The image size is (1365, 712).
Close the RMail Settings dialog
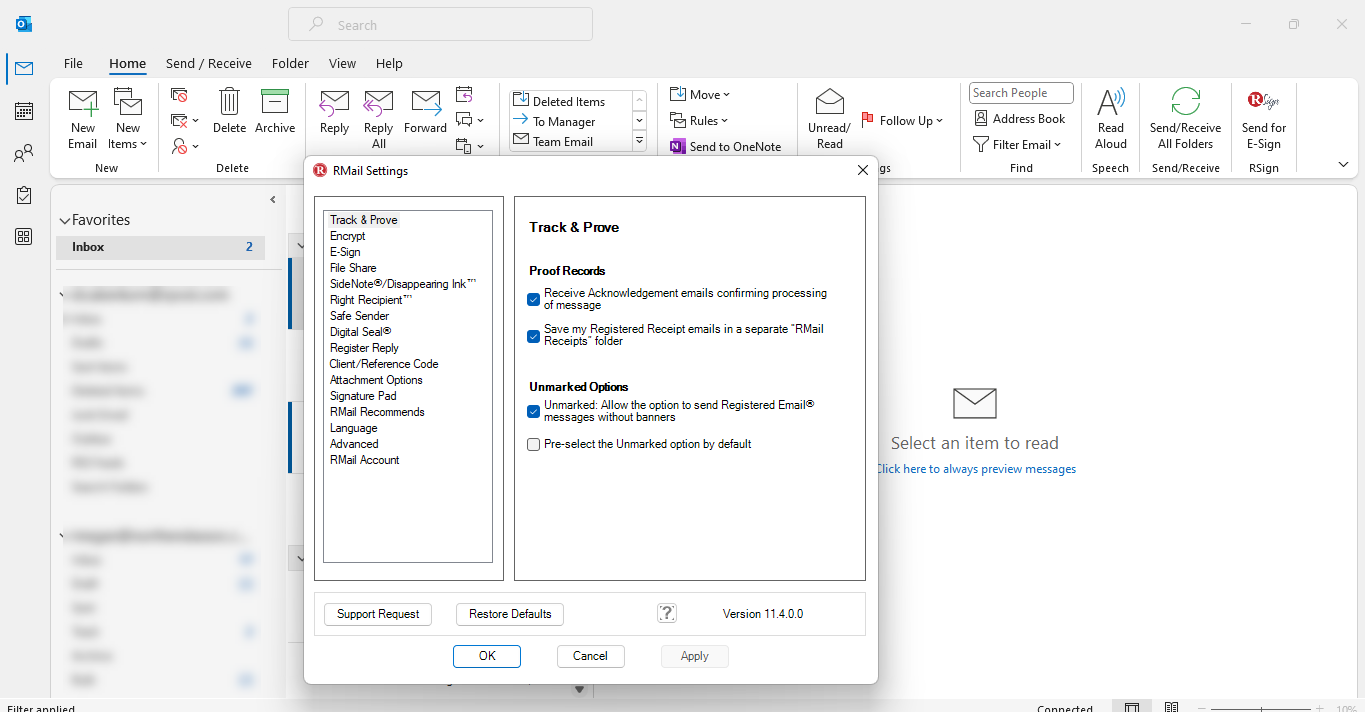pyautogui.click(x=863, y=170)
